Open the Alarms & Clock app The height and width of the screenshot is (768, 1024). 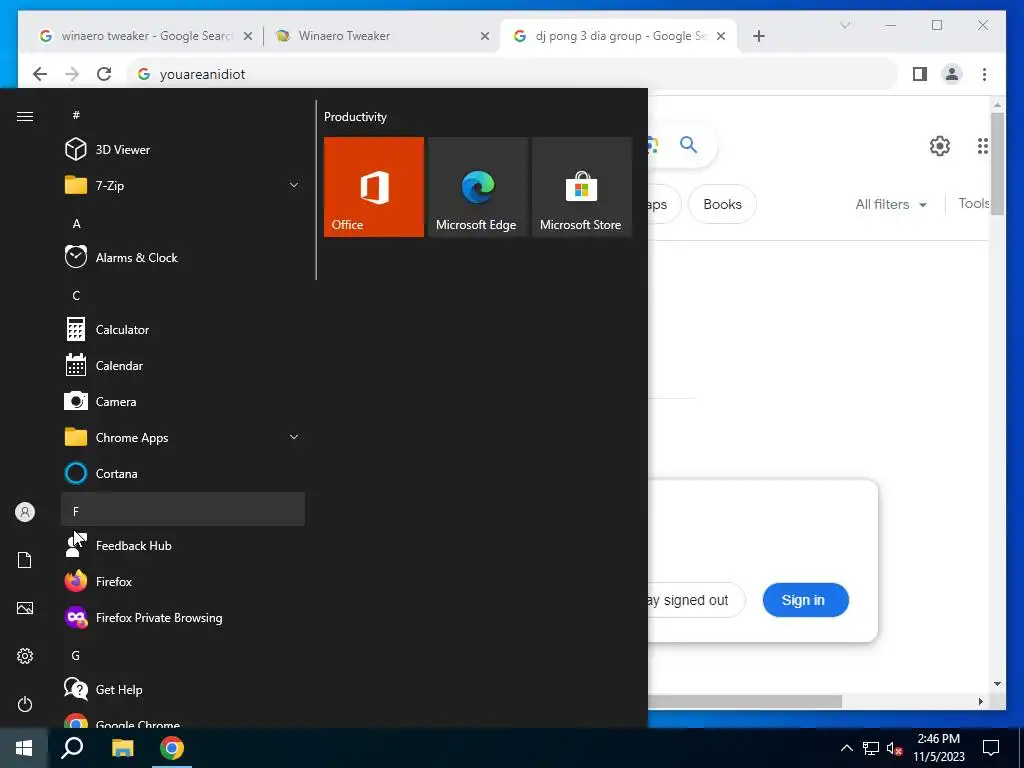coord(183,257)
